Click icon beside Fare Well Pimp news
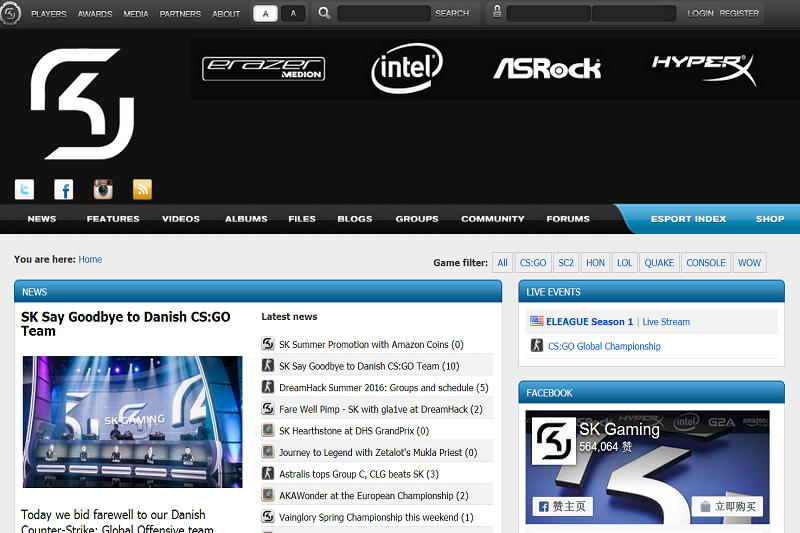Image resolution: width=800 pixels, height=533 pixels. click(x=268, y=408)
